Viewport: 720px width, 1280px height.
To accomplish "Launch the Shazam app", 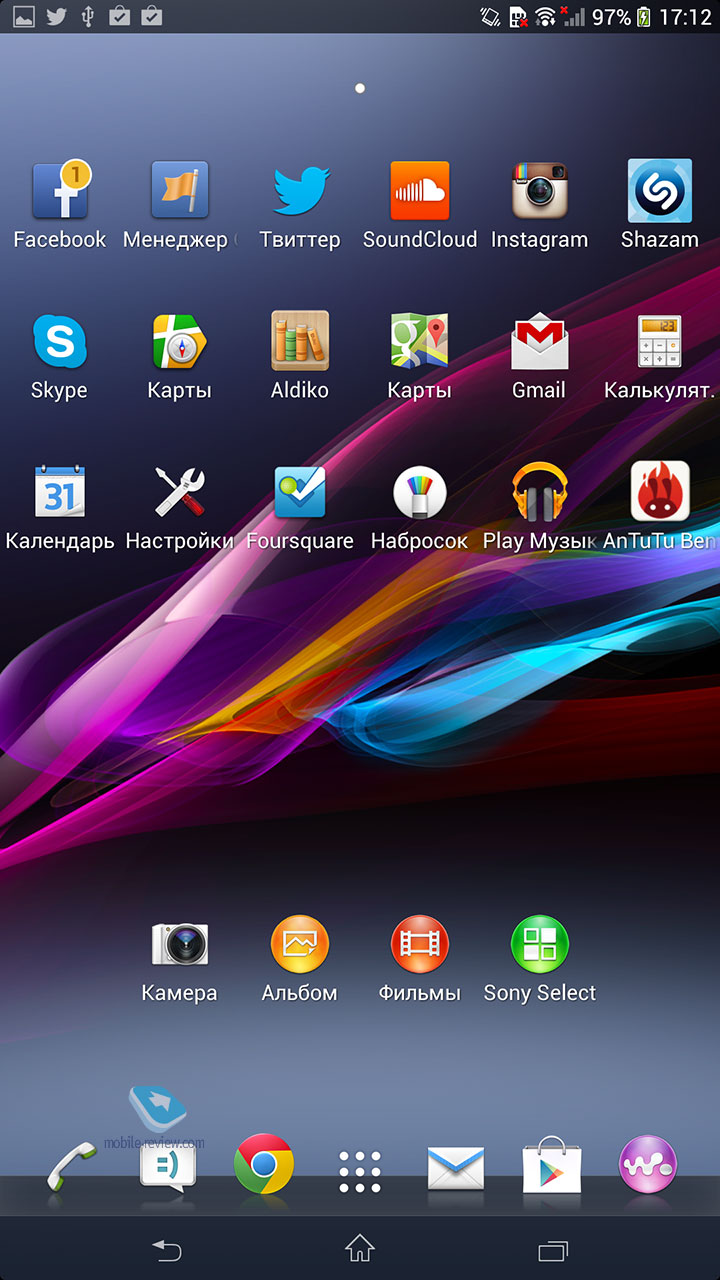I will [x=660, y=190].
